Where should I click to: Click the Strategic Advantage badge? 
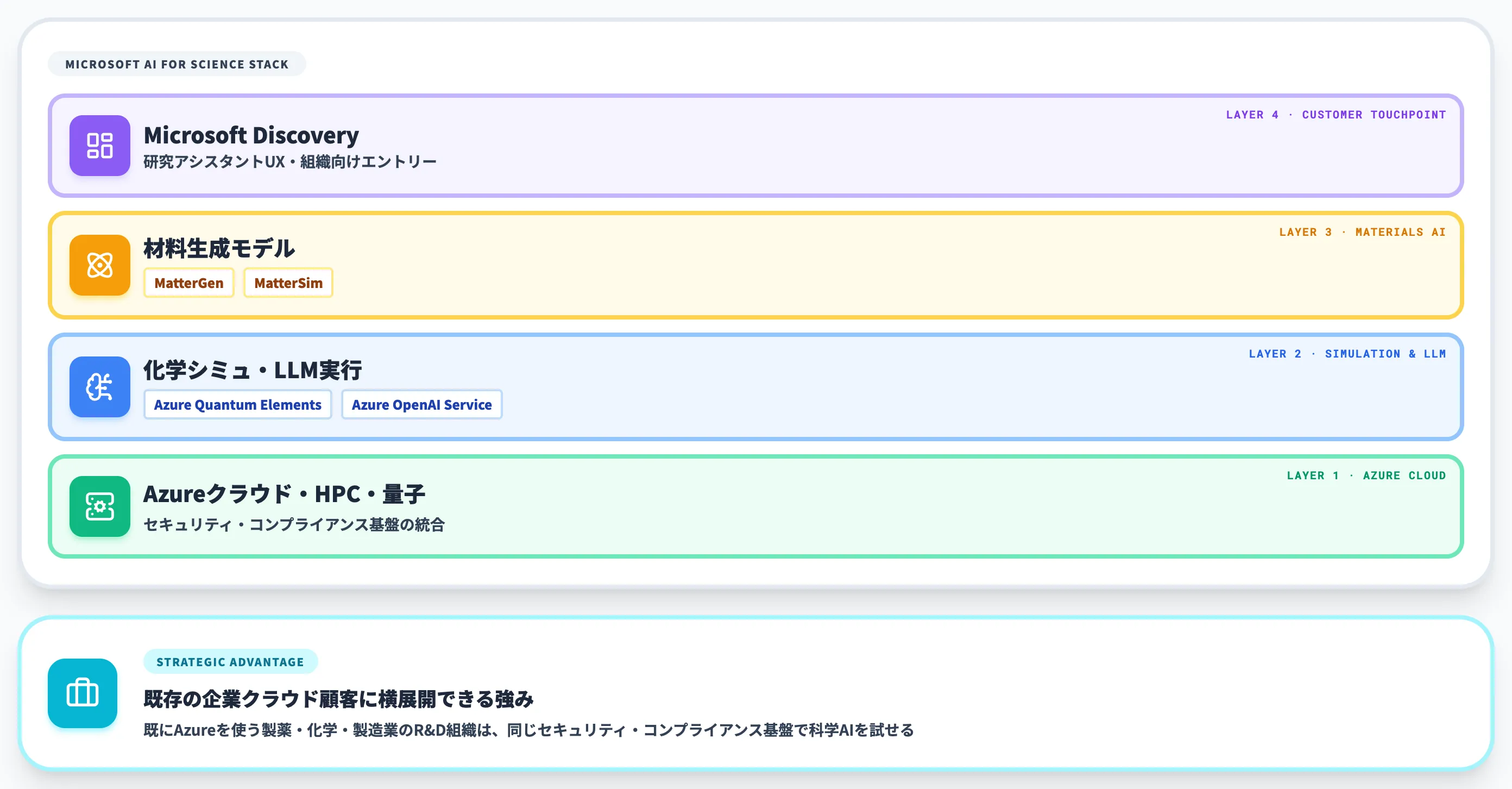[230, 662]
